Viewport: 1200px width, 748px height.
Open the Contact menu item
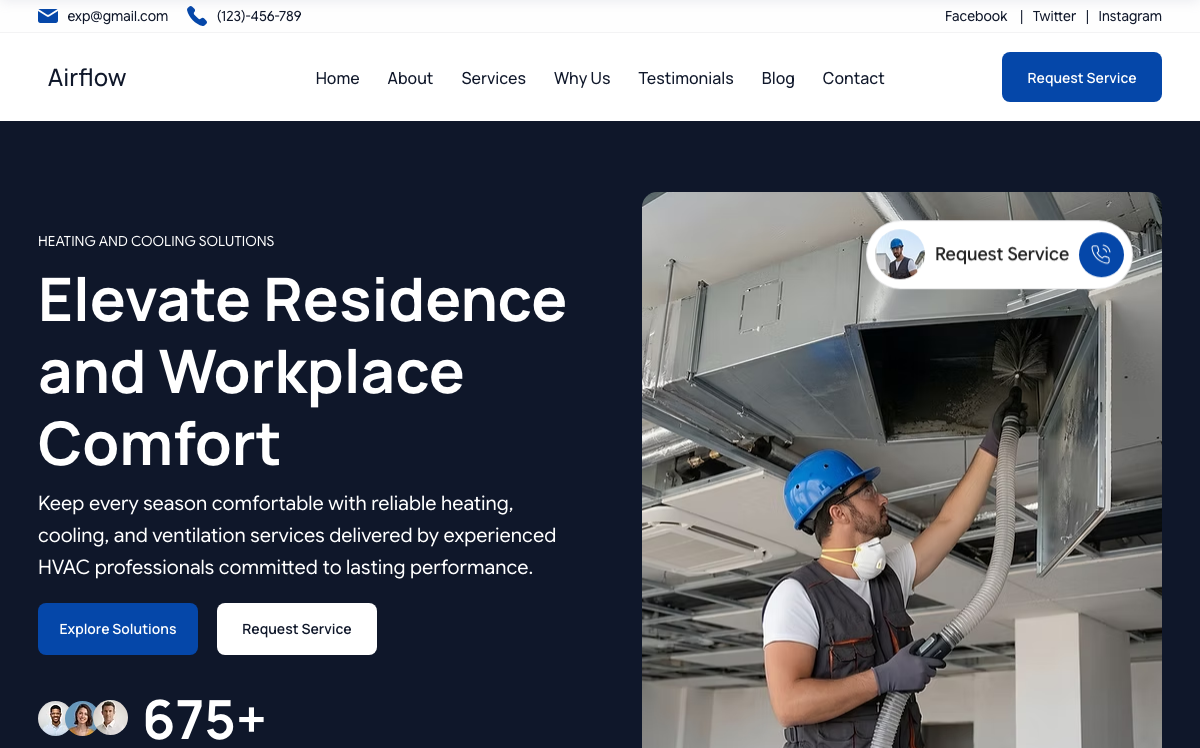point(853,78)
